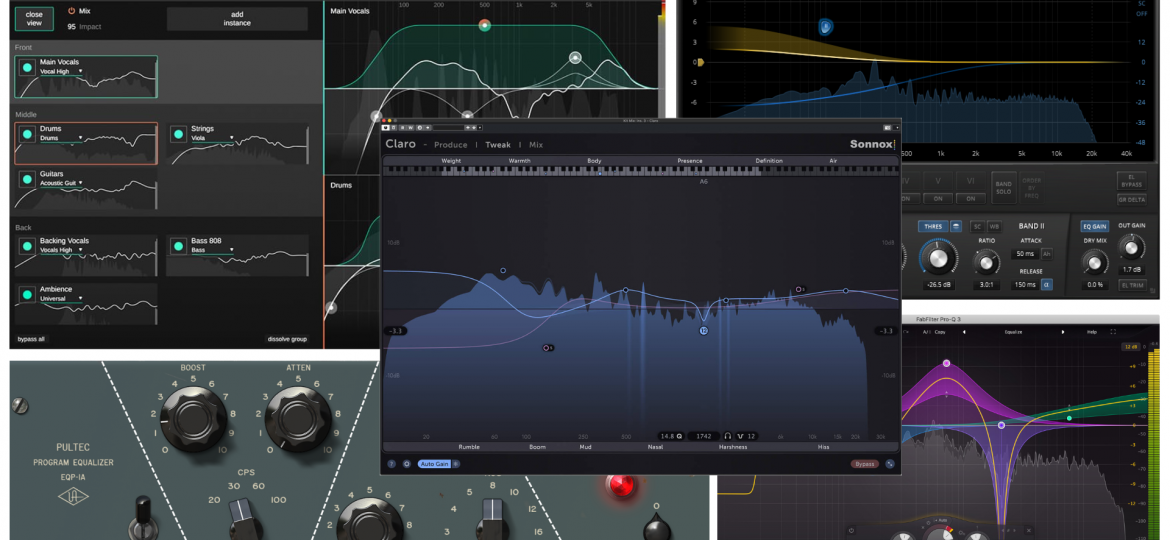The image size is (1170, 540).
Task: Click dissolve group in the mixer window
Action: 287,339
